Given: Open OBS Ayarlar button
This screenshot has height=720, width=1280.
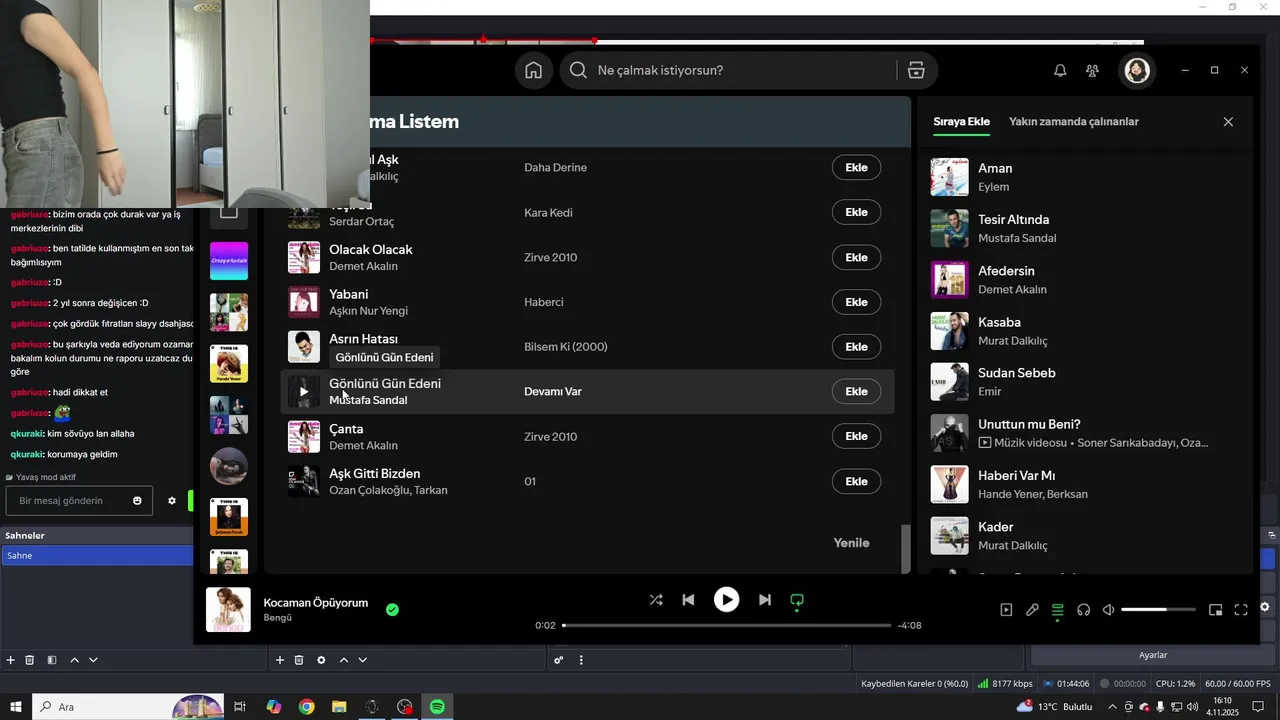Looking at the screenshot, I should tap(1153, 655).
